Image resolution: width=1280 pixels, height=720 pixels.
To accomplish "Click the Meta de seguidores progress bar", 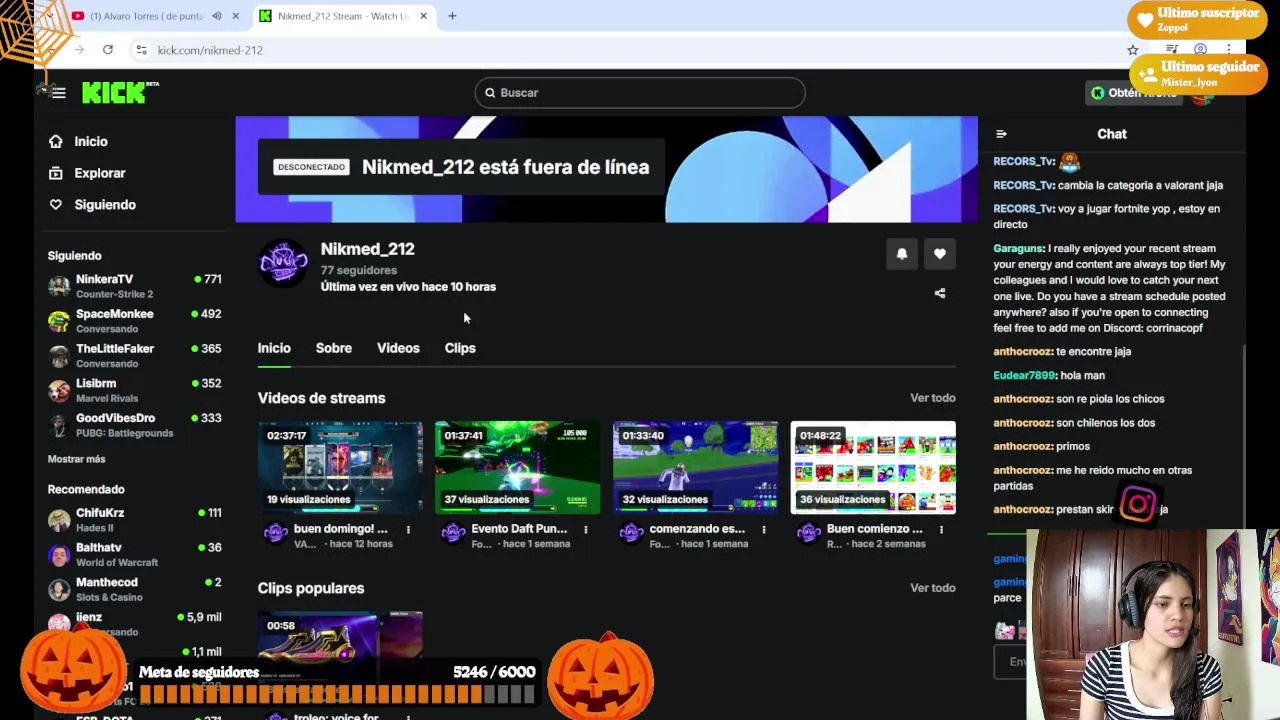I will [x=337, y=694].
